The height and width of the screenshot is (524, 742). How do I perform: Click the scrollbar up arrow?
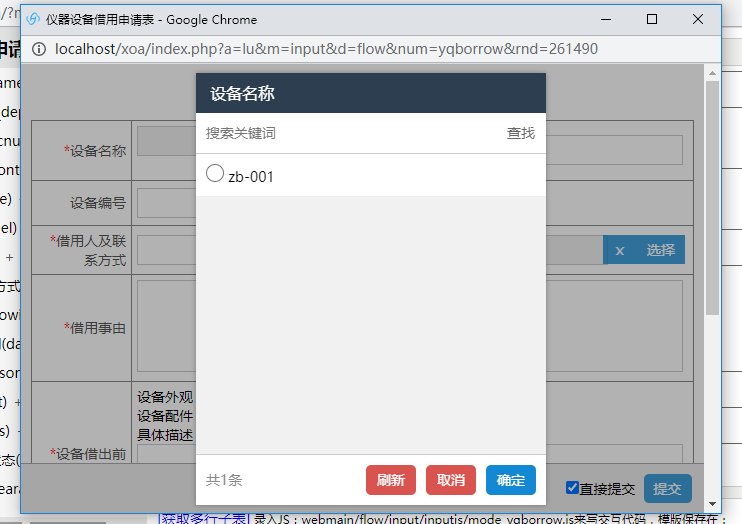(712, 73)
